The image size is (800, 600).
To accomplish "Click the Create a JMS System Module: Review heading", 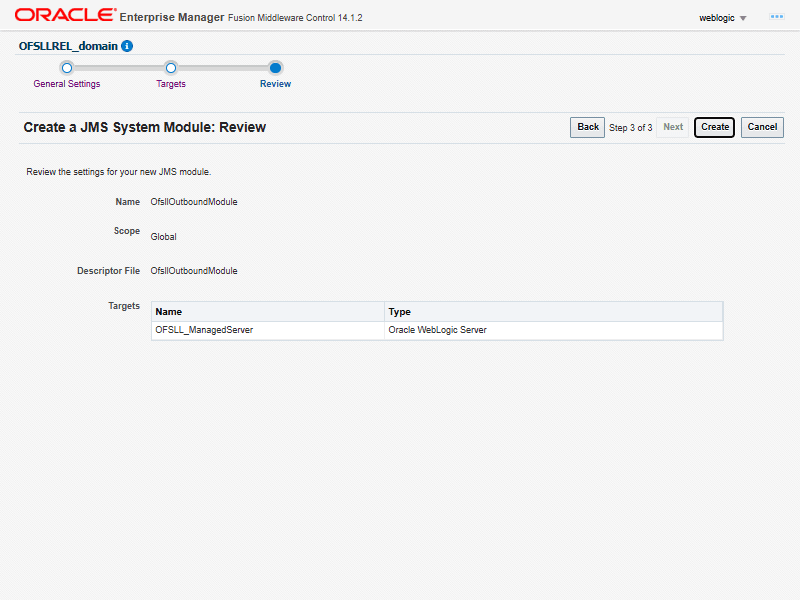I will (x=144, y=127).
